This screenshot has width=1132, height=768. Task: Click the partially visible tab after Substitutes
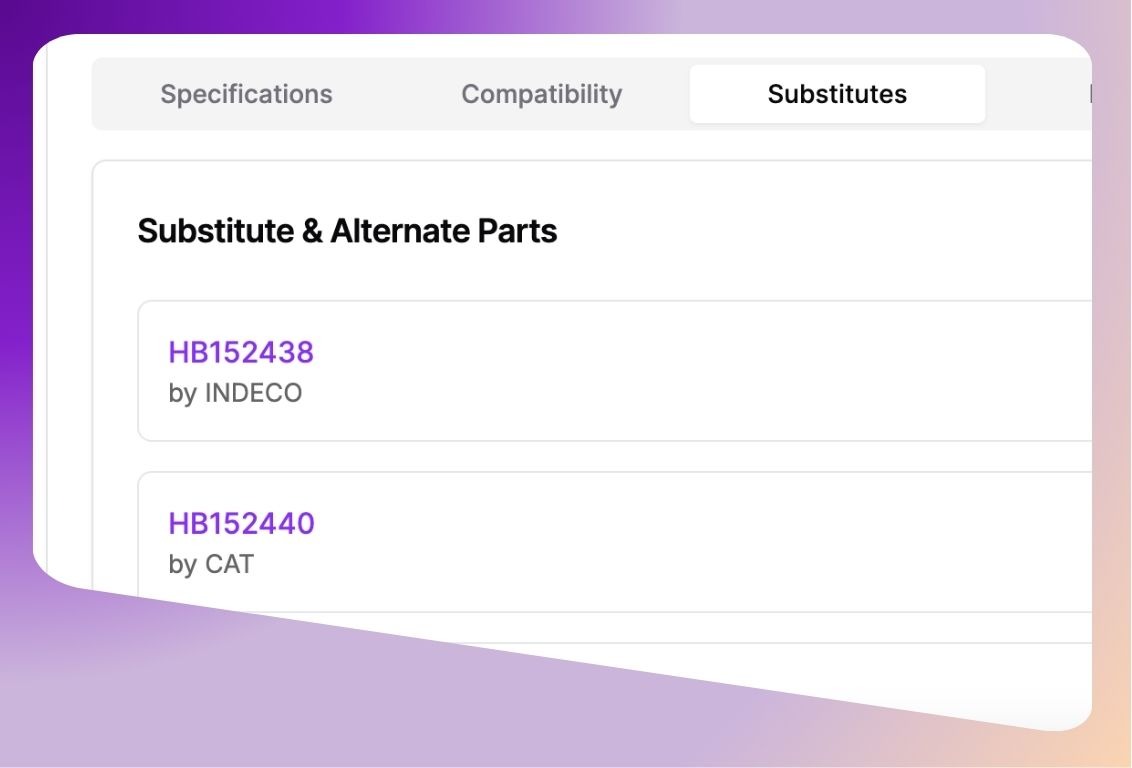(x=1088, y=94)
